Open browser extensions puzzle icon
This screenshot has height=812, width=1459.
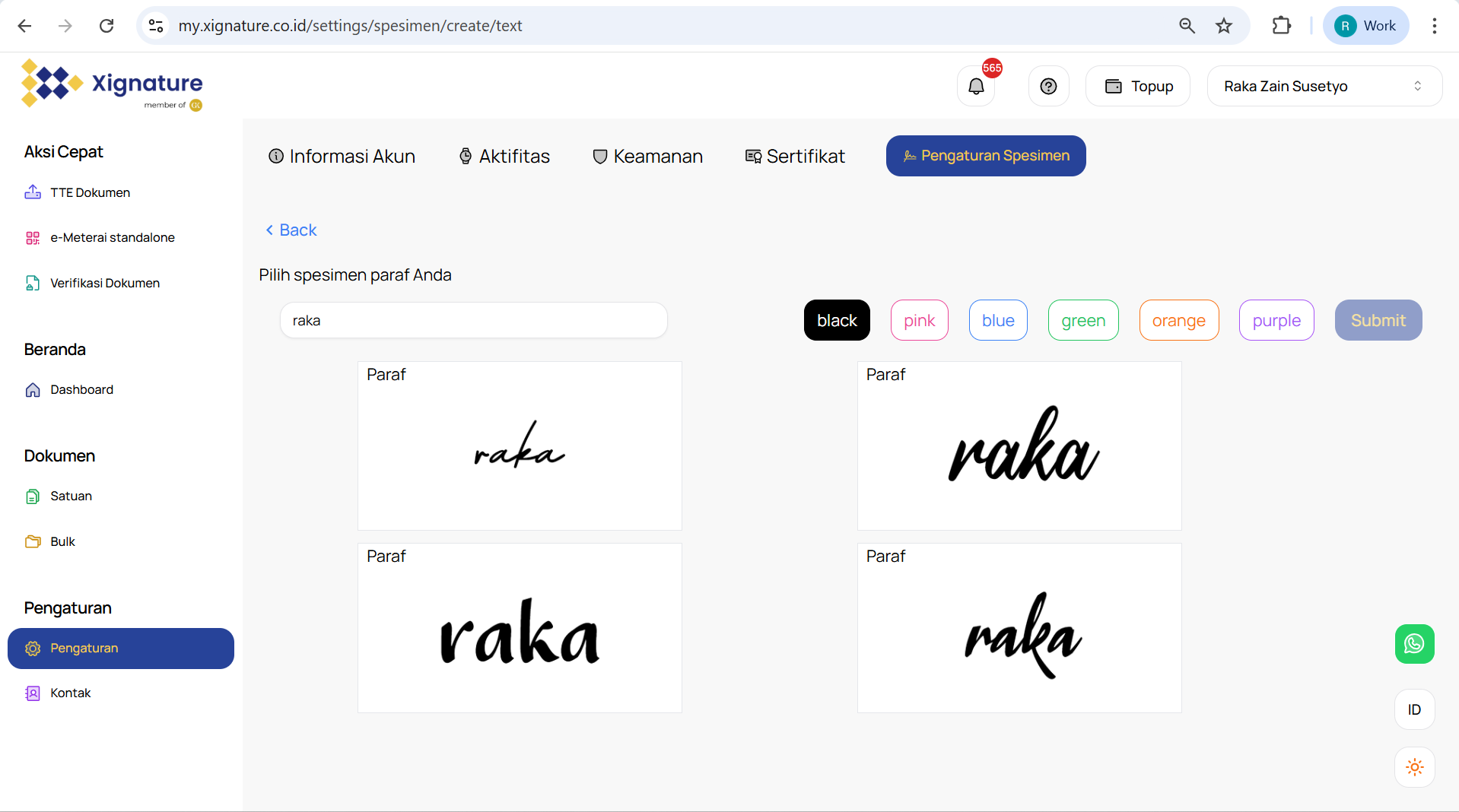[x=1281, y=26]
